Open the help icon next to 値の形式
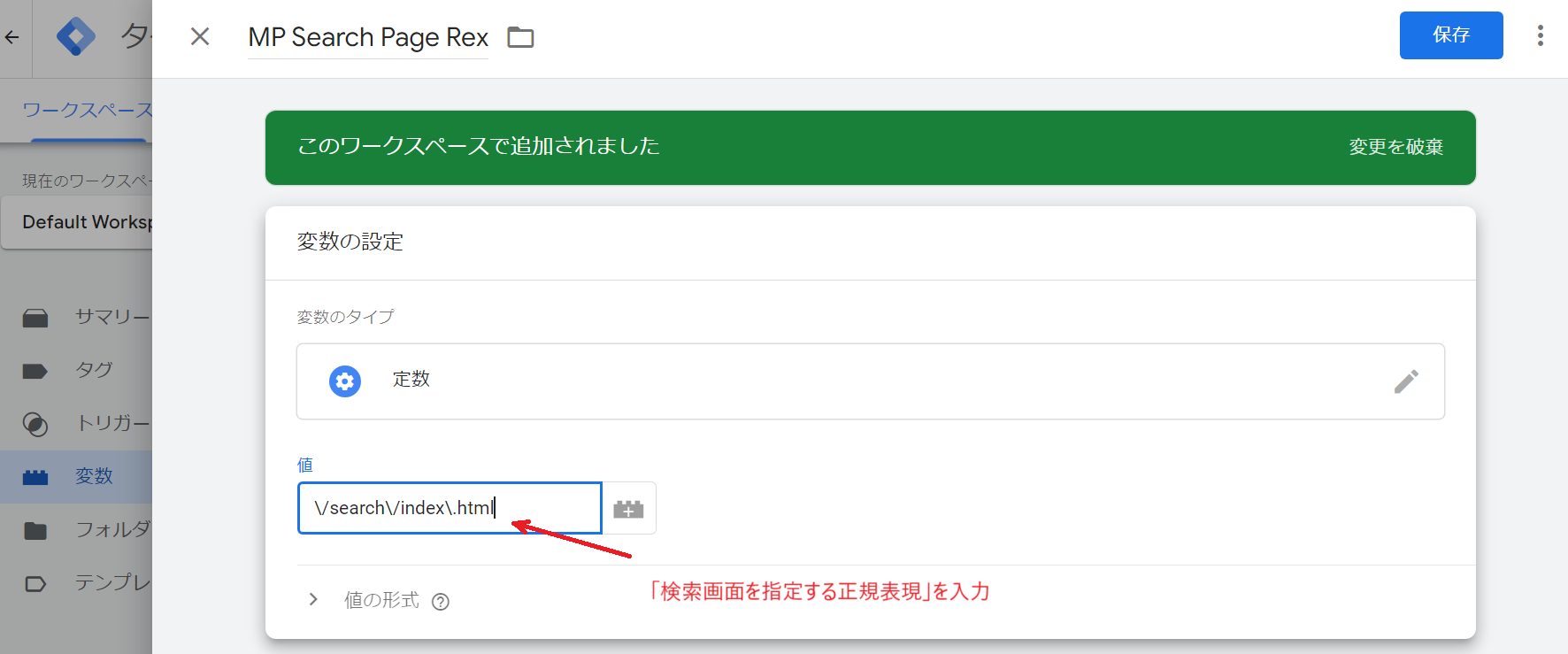The height and width of the screenshot is (654, 1568). pyautogui.click(x=441, y=602)
